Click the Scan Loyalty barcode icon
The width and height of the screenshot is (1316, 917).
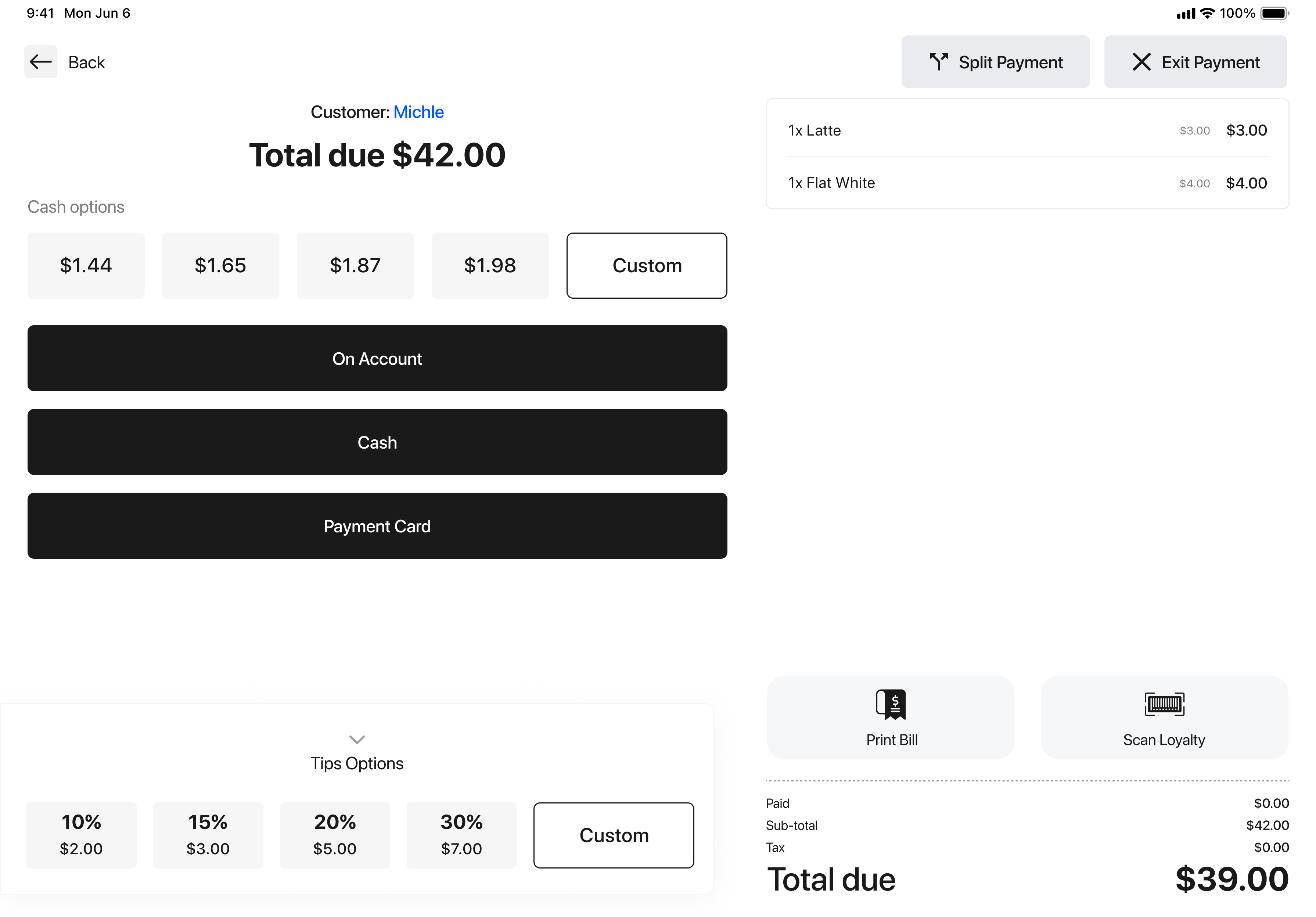point(1164,704)
